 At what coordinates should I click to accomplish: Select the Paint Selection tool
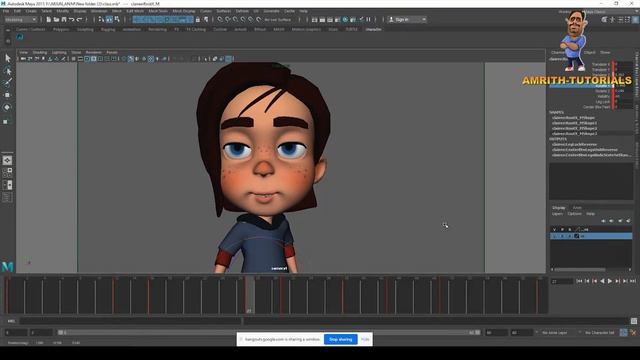coord(7,83)
